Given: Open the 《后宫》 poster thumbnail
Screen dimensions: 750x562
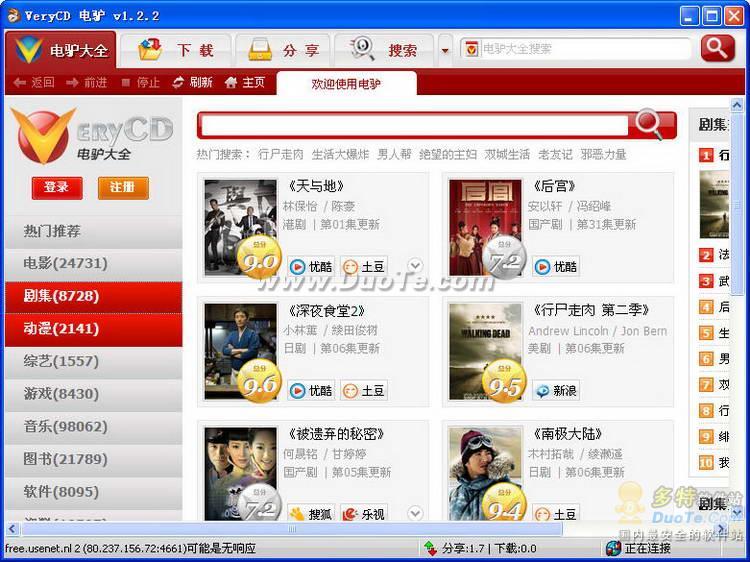Looking at the screenshot, I should [485, 228].
